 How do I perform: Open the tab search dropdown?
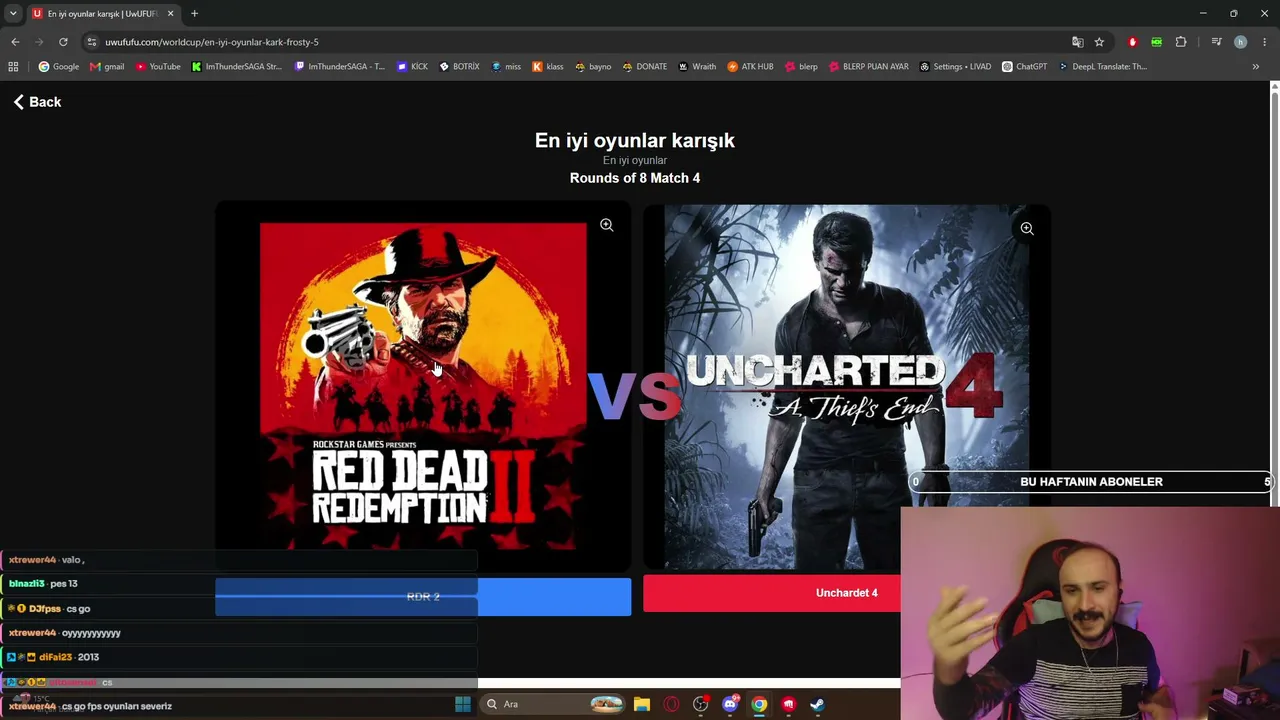(13, 14)
